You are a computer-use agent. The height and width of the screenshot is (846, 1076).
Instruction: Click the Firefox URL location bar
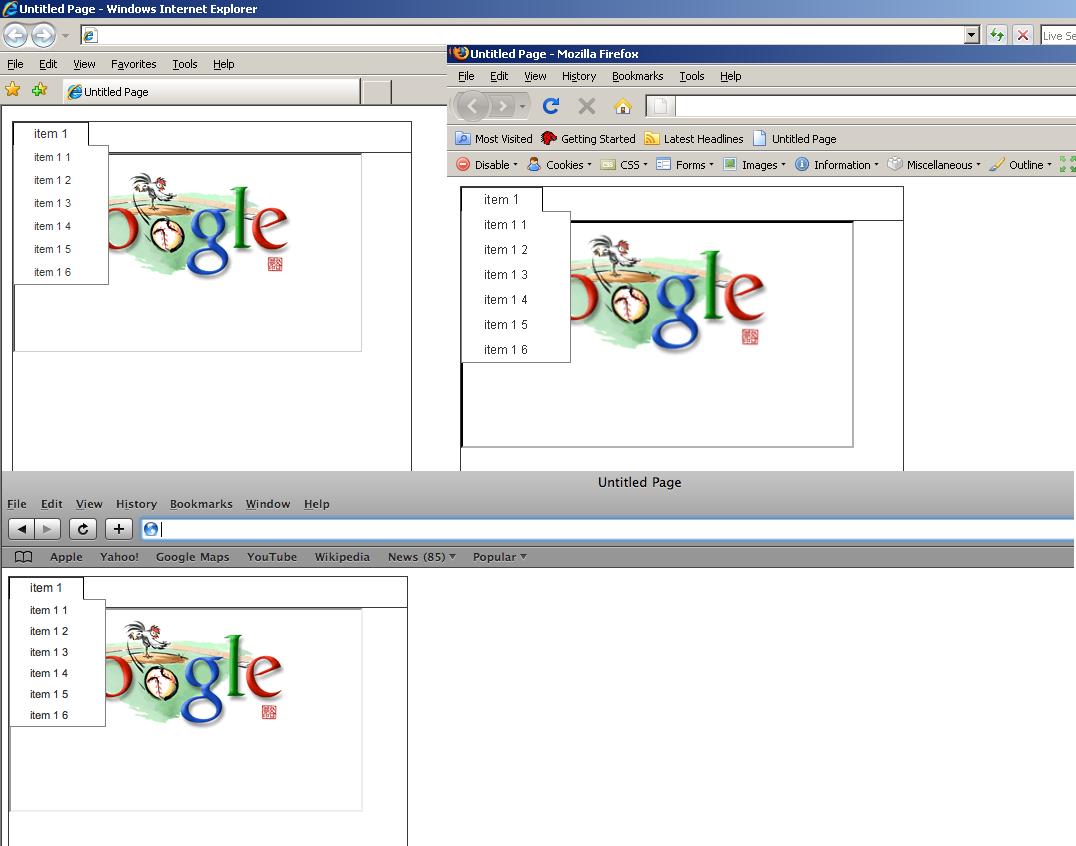(861, 106)
